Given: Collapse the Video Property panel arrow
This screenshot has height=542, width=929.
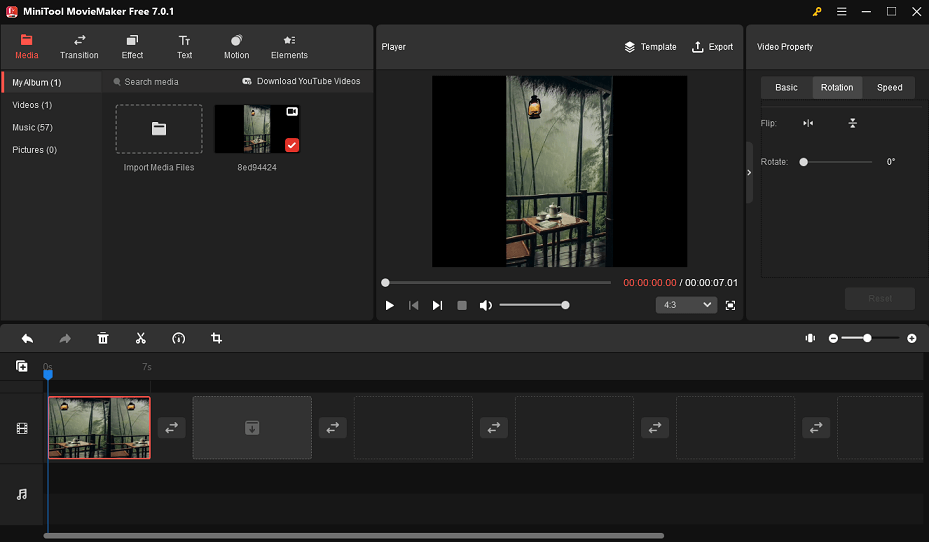Looking at the screenshot, I should pos(749,173).
